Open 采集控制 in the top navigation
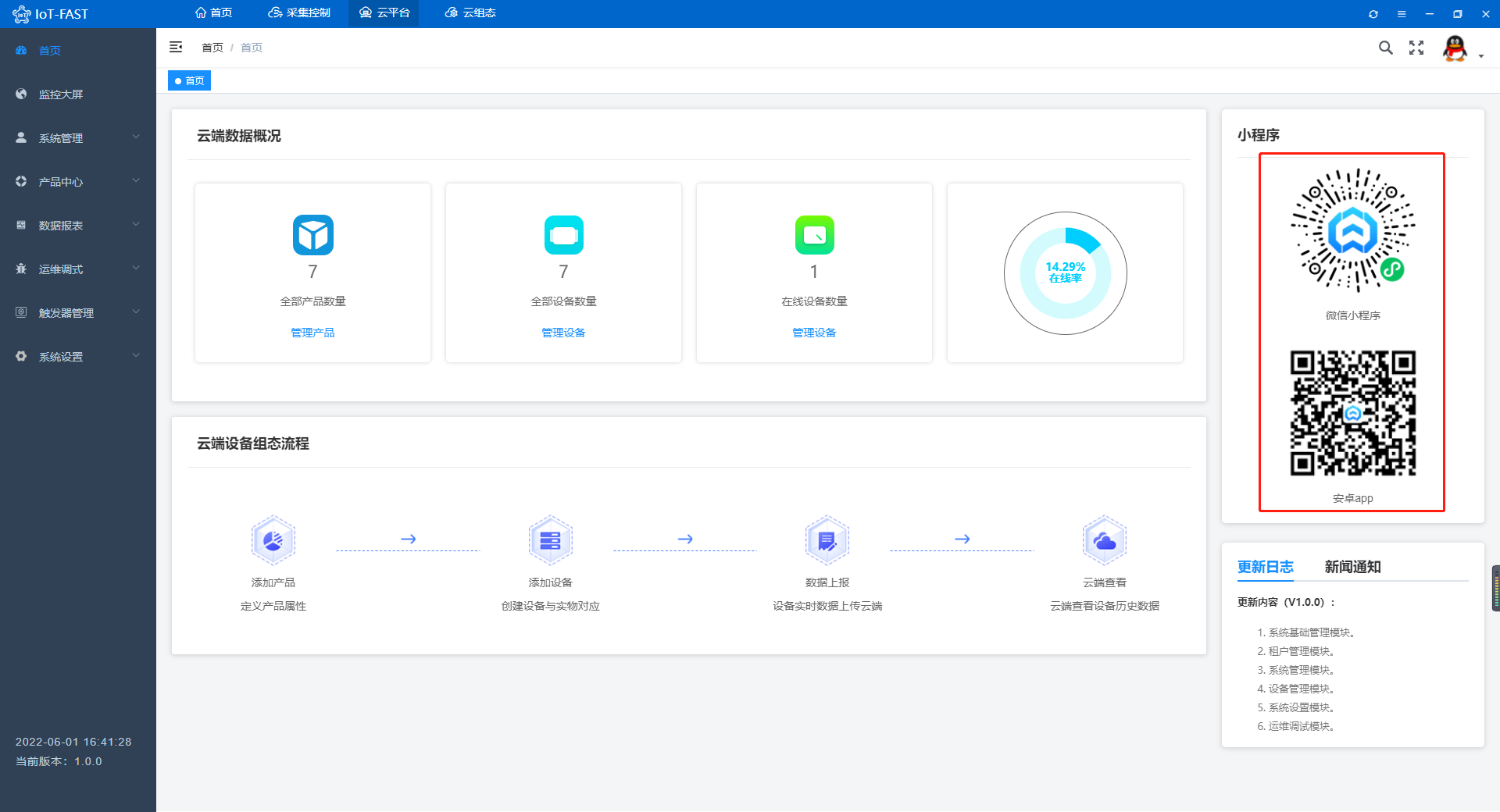This screenshot has height=812, width=1500. pos(299,12)
